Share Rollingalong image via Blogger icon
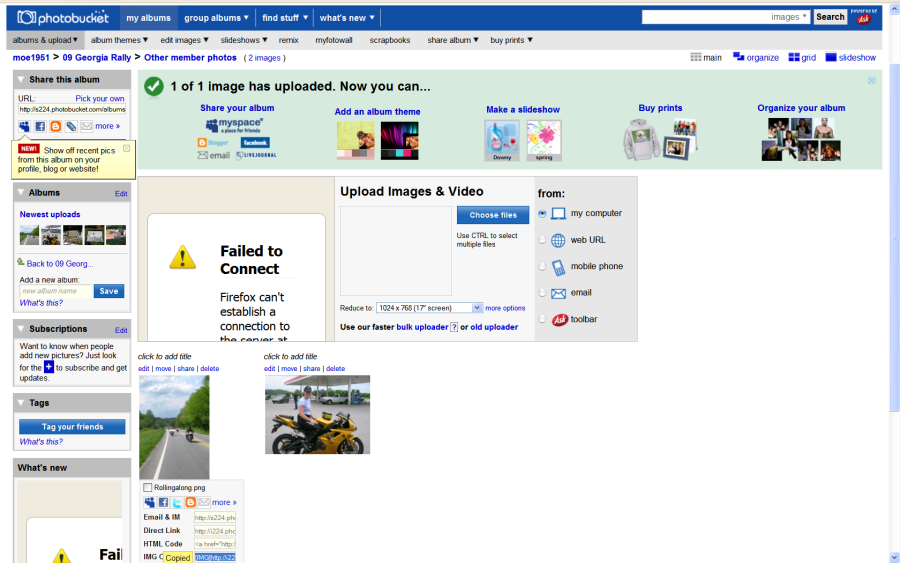The height and width of the screenshot is (563, 900). tap(191, 503)
